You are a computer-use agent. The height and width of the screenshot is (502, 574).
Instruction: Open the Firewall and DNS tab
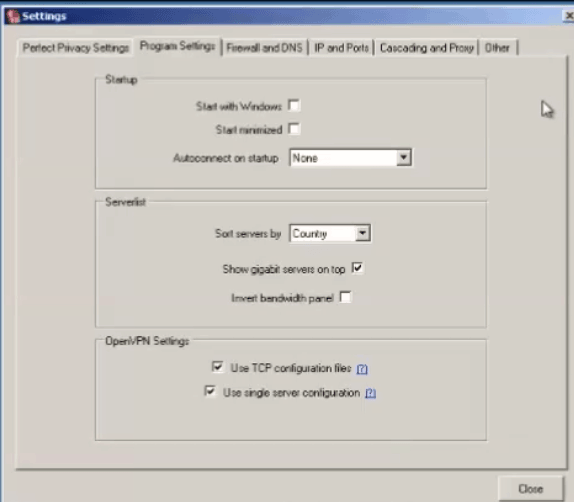pos(265,48)
